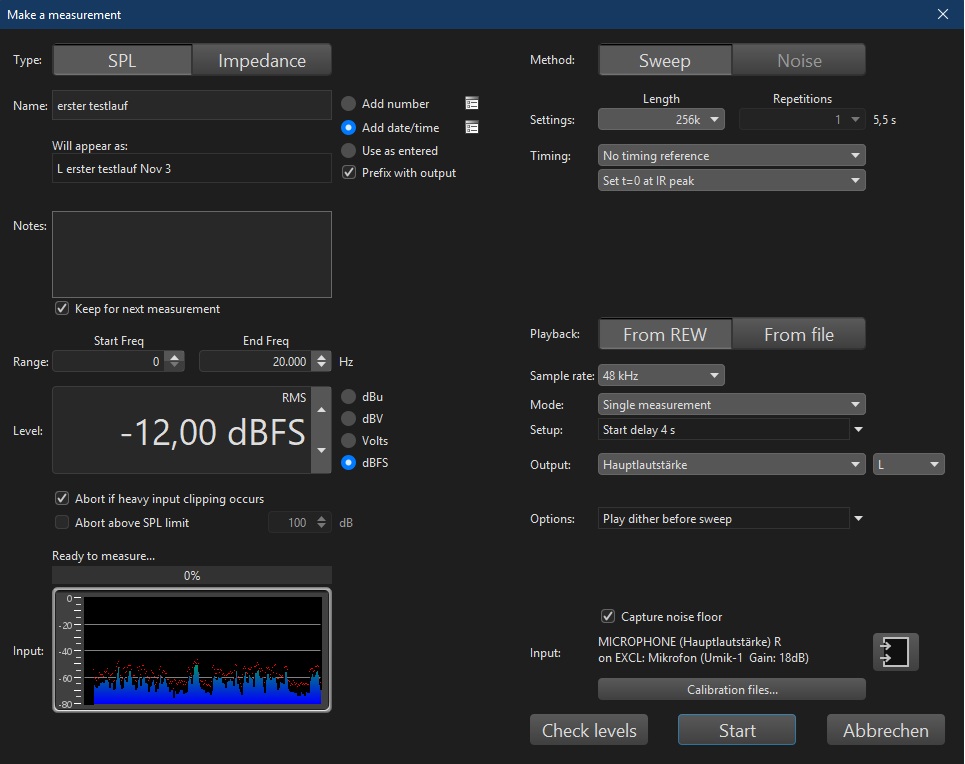Click the Ready to measure status text
The image size is (965, 764).
103,556
